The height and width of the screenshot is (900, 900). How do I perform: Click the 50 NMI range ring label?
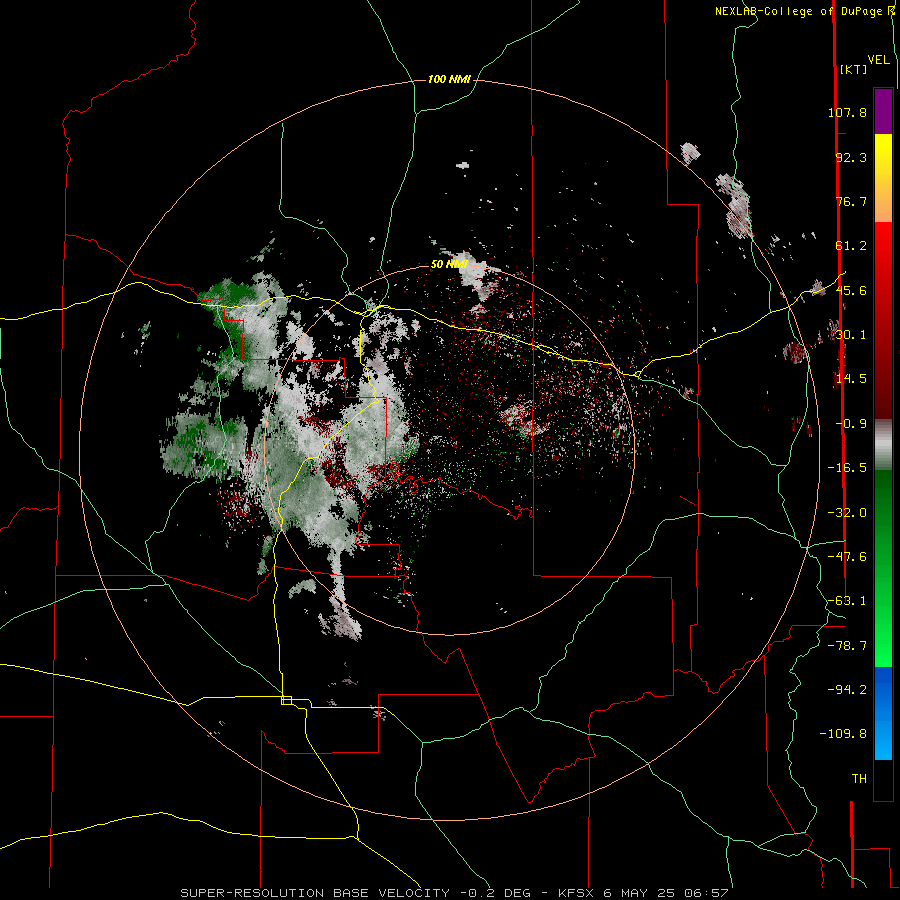coord(449,265)
